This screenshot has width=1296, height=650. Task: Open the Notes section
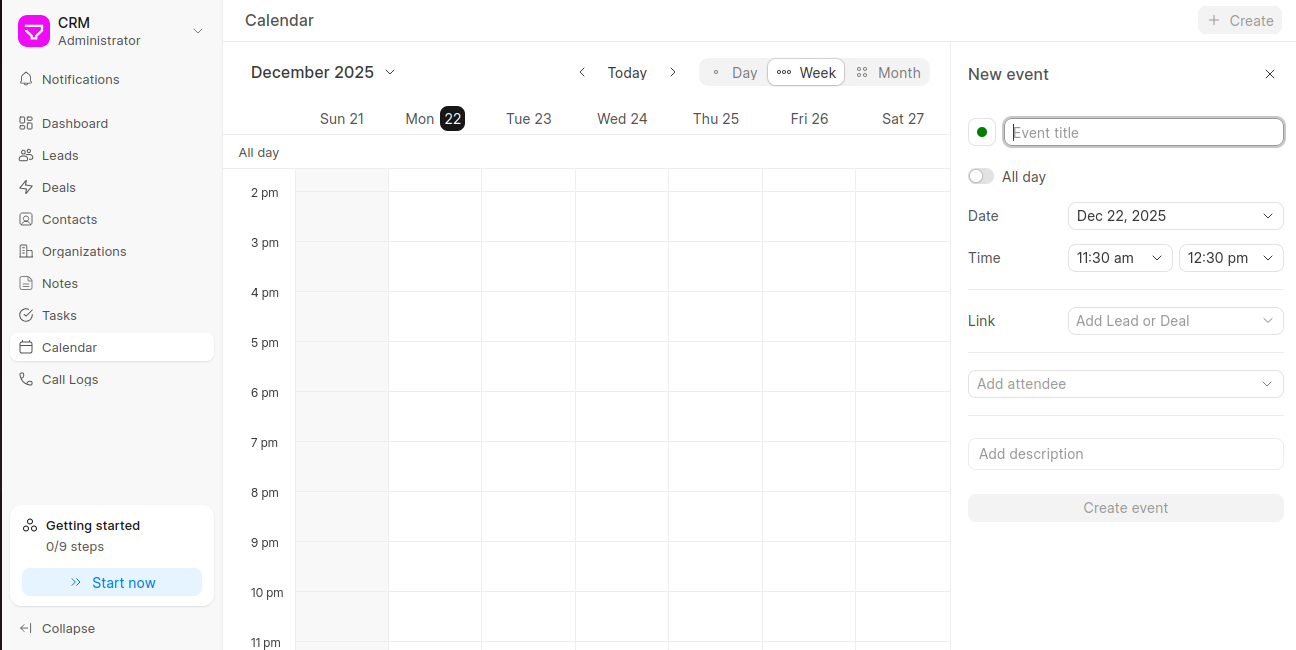pyautogui.click(x=61, y=283)
